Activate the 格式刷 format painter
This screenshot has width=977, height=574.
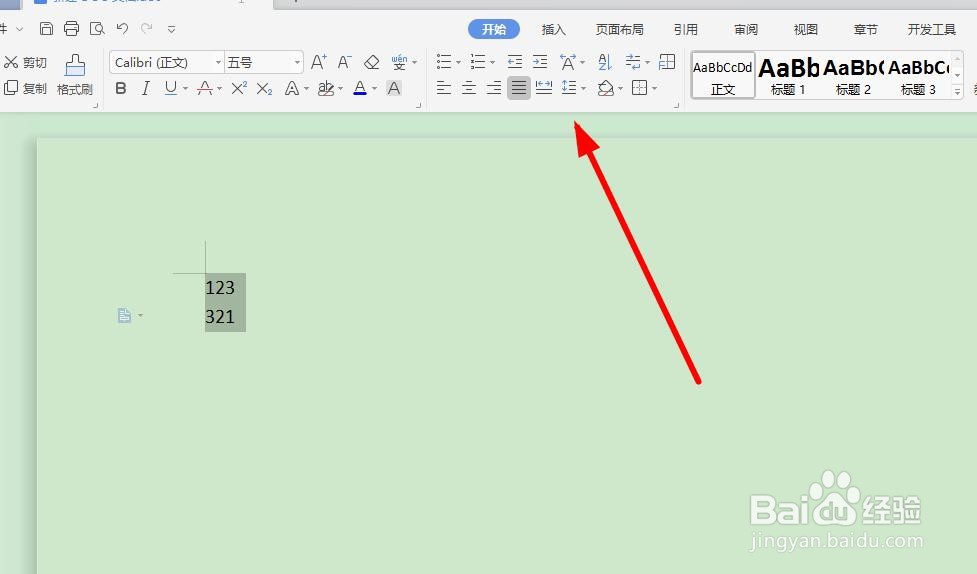[75, 75]
